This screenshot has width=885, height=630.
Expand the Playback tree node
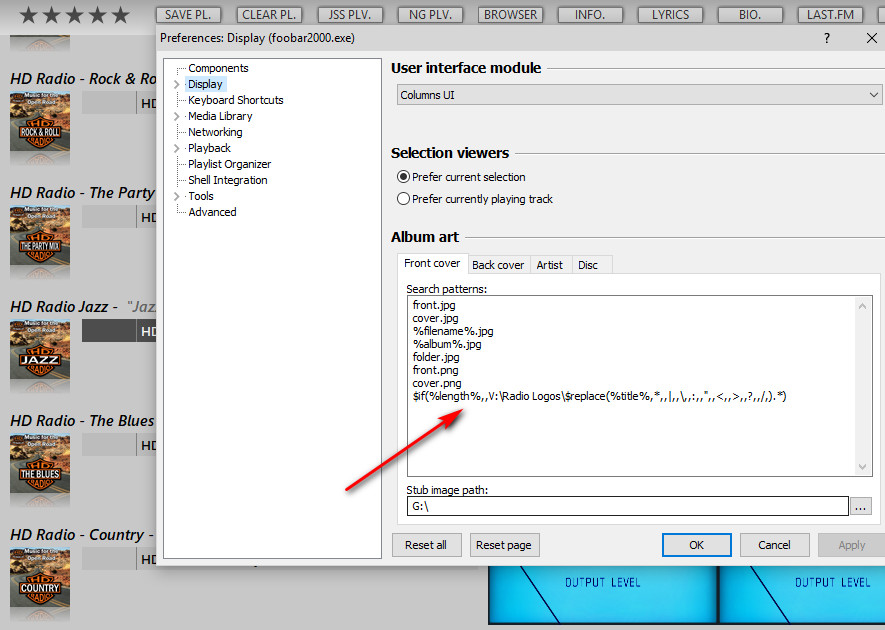177,148
